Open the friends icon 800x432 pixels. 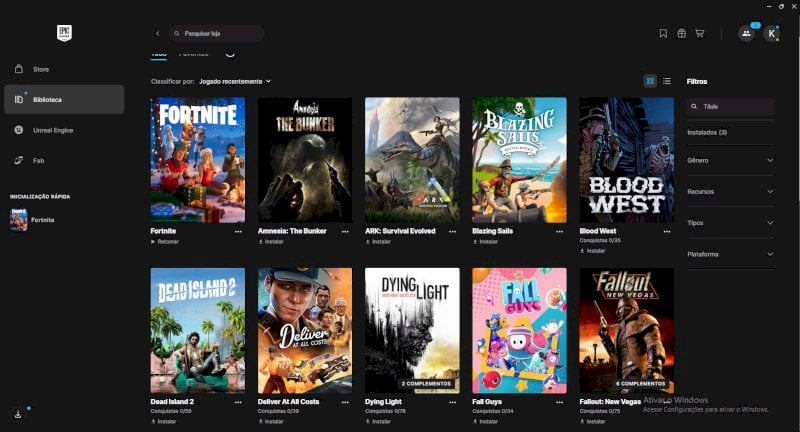(746, 34)
